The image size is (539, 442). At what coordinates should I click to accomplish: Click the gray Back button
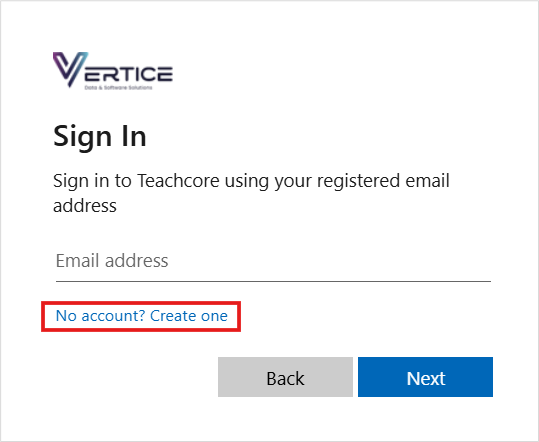[285, 377]
